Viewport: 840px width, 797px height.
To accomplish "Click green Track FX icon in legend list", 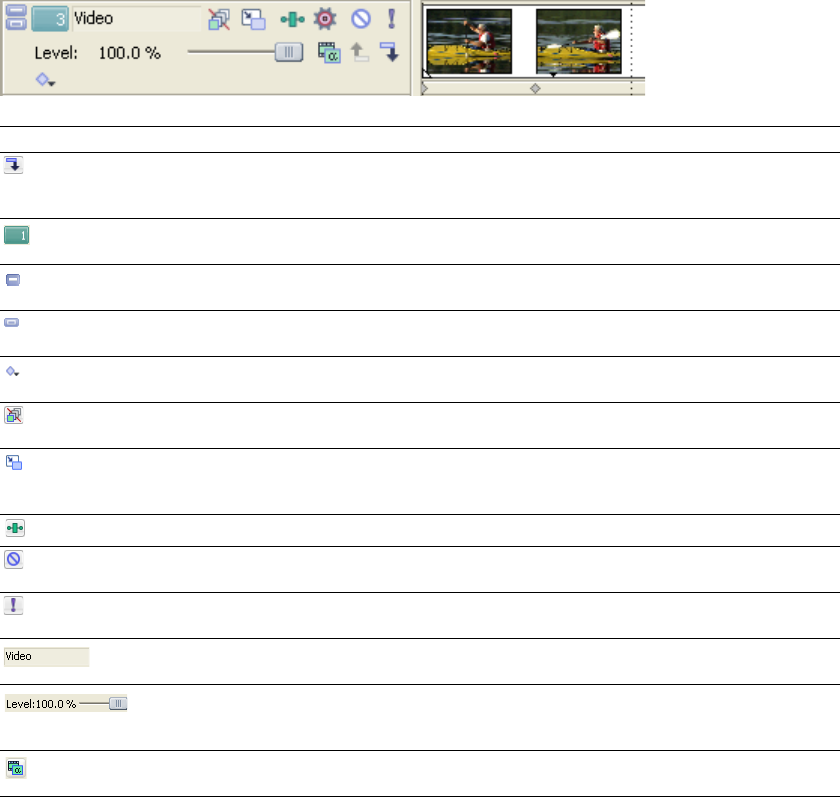I will (x=15, y=528).
